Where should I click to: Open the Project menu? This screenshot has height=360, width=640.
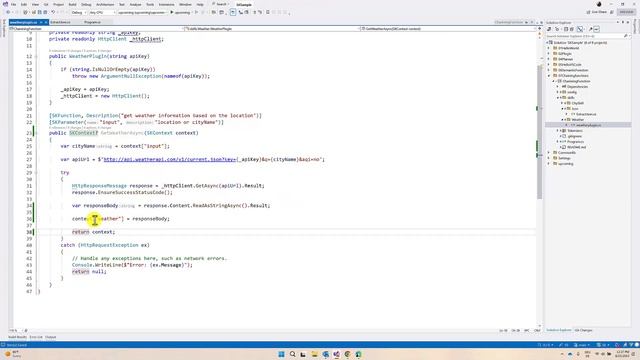[58, 4]
